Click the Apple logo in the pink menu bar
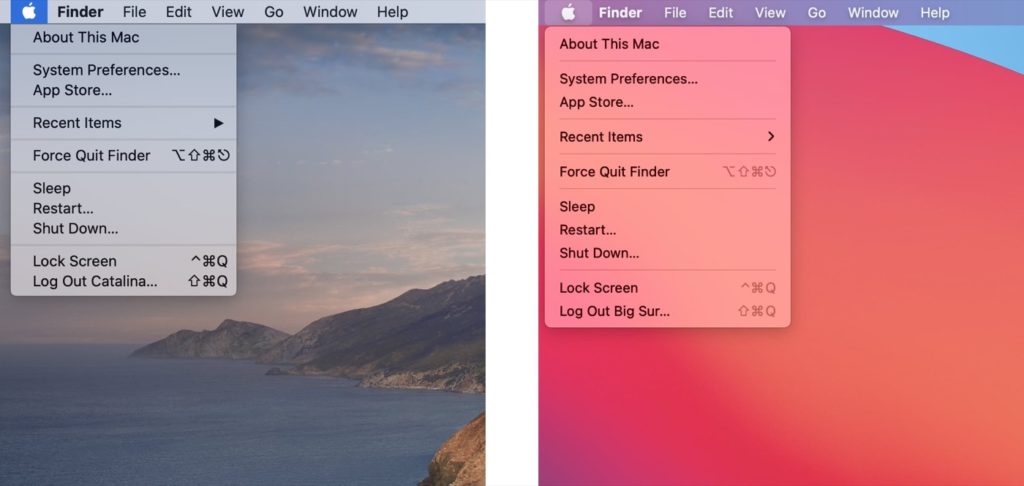 [x=568, y=13]
